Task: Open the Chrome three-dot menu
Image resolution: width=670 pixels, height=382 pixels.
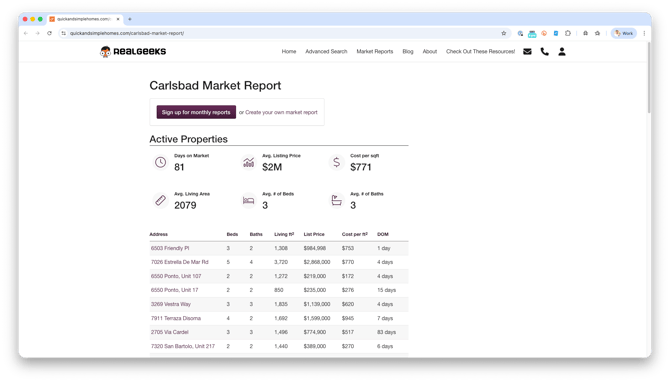Action: point(644,33)
